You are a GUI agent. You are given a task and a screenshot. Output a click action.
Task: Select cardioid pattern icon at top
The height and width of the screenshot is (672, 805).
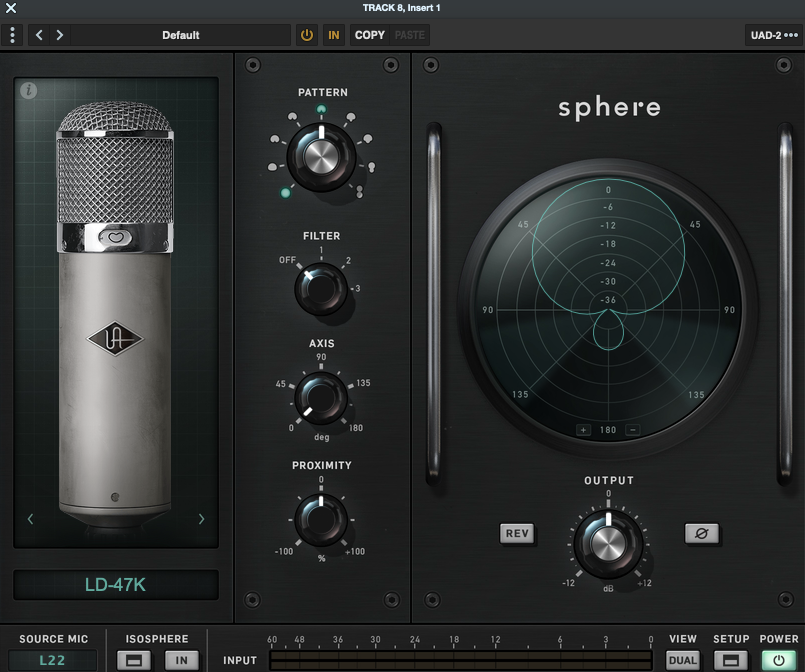pos(321,109)
